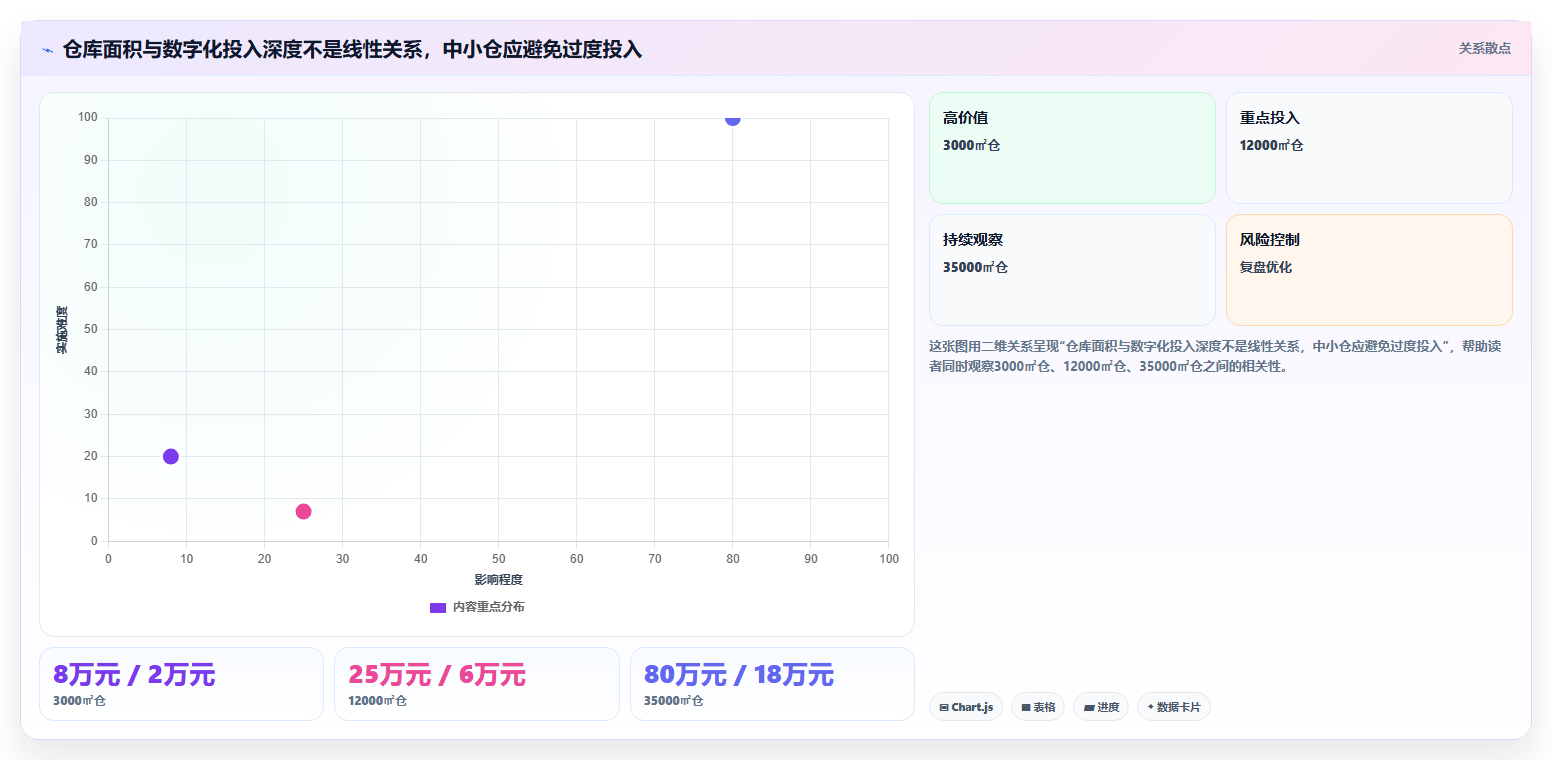Click the 影响程度 x-axis title
This screenshot has height=760, width=1552.
tap(498, 580)
